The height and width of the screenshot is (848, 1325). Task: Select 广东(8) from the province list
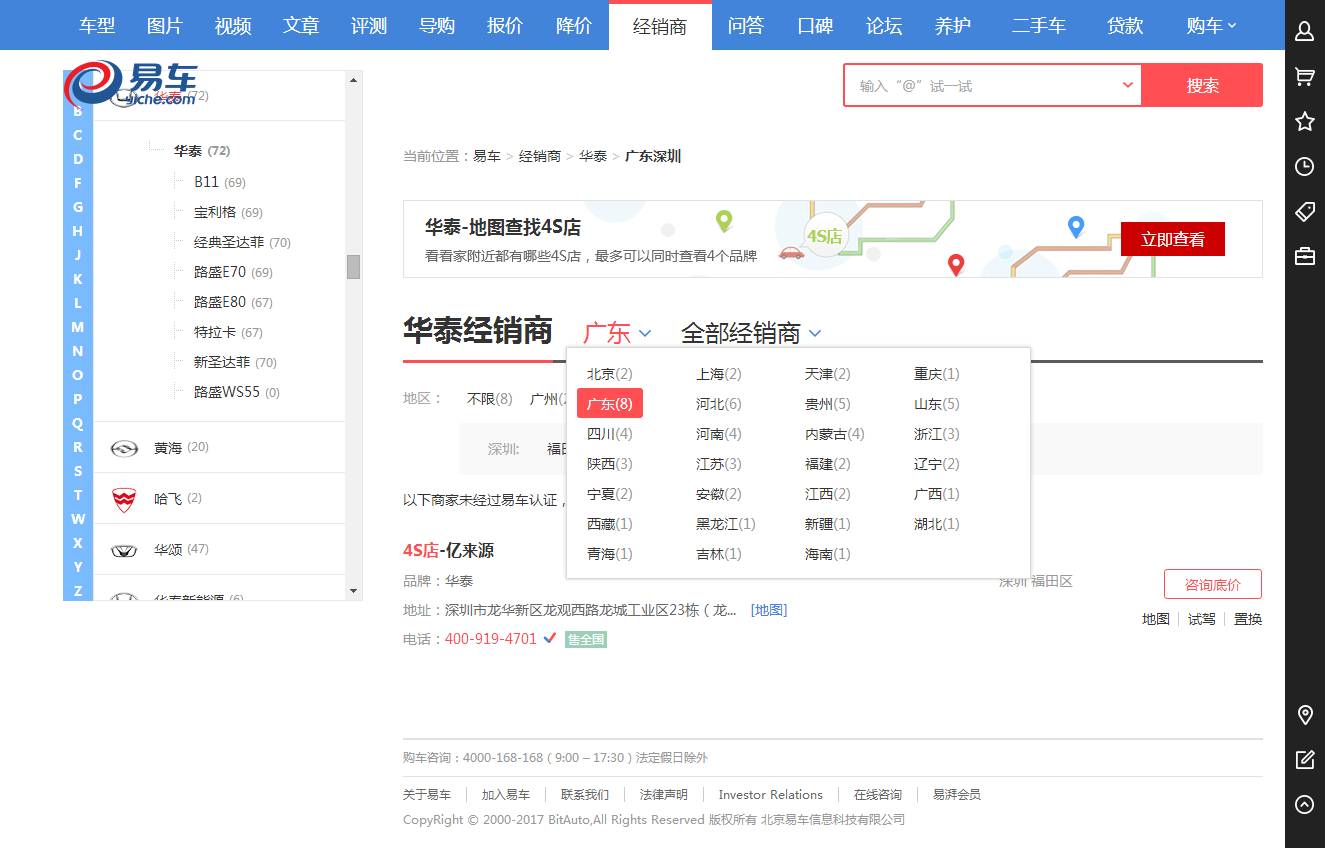tap(609, 403)
